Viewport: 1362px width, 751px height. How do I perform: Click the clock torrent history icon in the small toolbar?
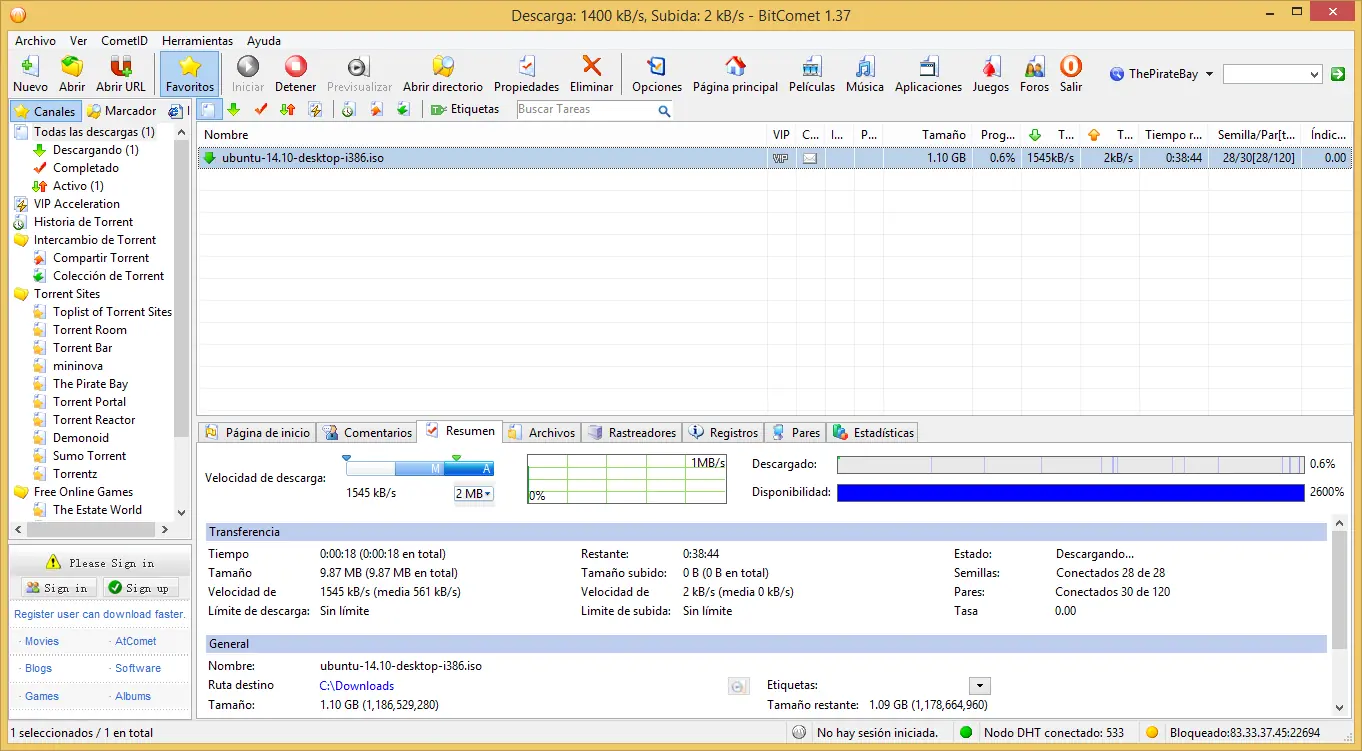(x=348, y=109)
